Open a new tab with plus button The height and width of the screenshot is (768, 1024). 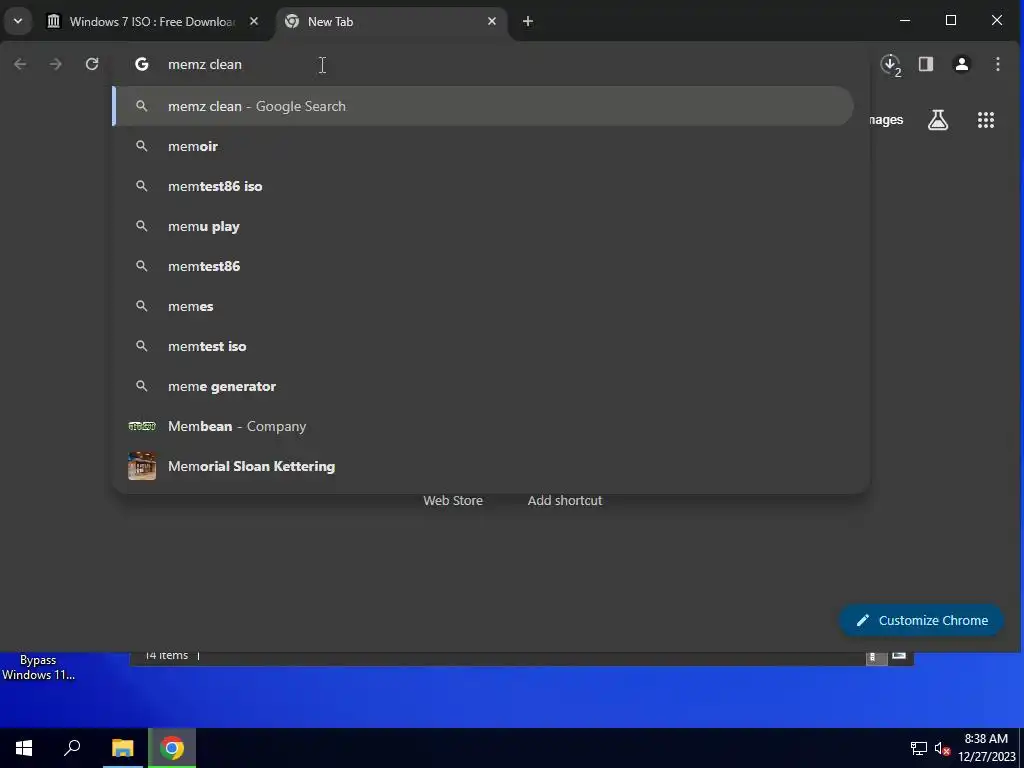click(528, 22)
